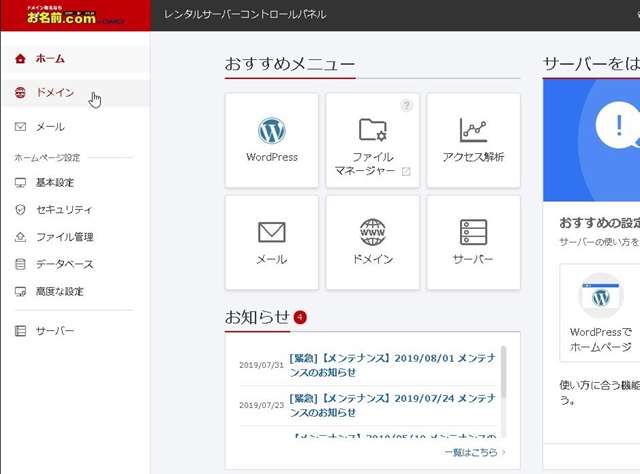Select ホーム in the sidebar
Viewport: 640px width, 474px height.
50,59
